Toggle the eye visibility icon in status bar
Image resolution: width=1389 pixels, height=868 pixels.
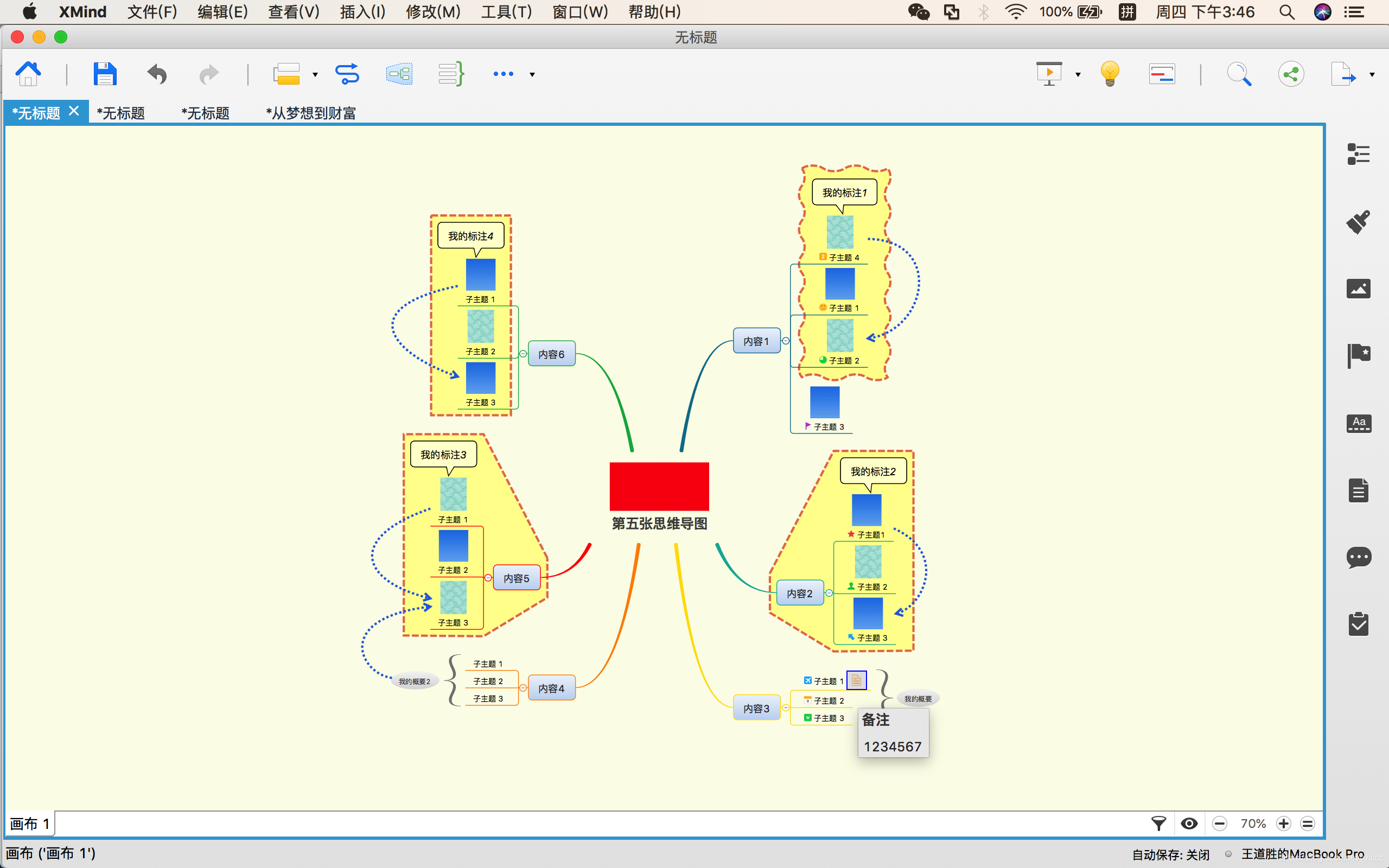pos(1189,824)
